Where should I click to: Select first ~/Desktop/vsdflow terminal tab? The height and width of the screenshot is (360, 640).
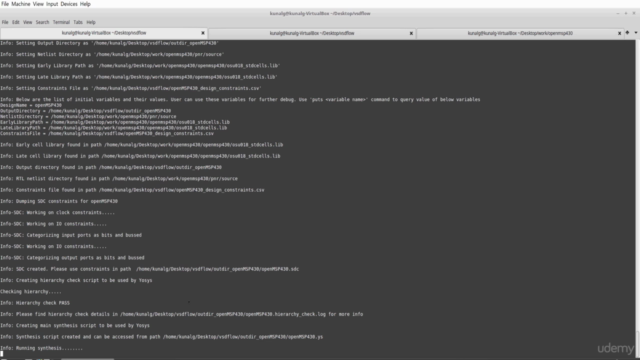coord(104,33)
